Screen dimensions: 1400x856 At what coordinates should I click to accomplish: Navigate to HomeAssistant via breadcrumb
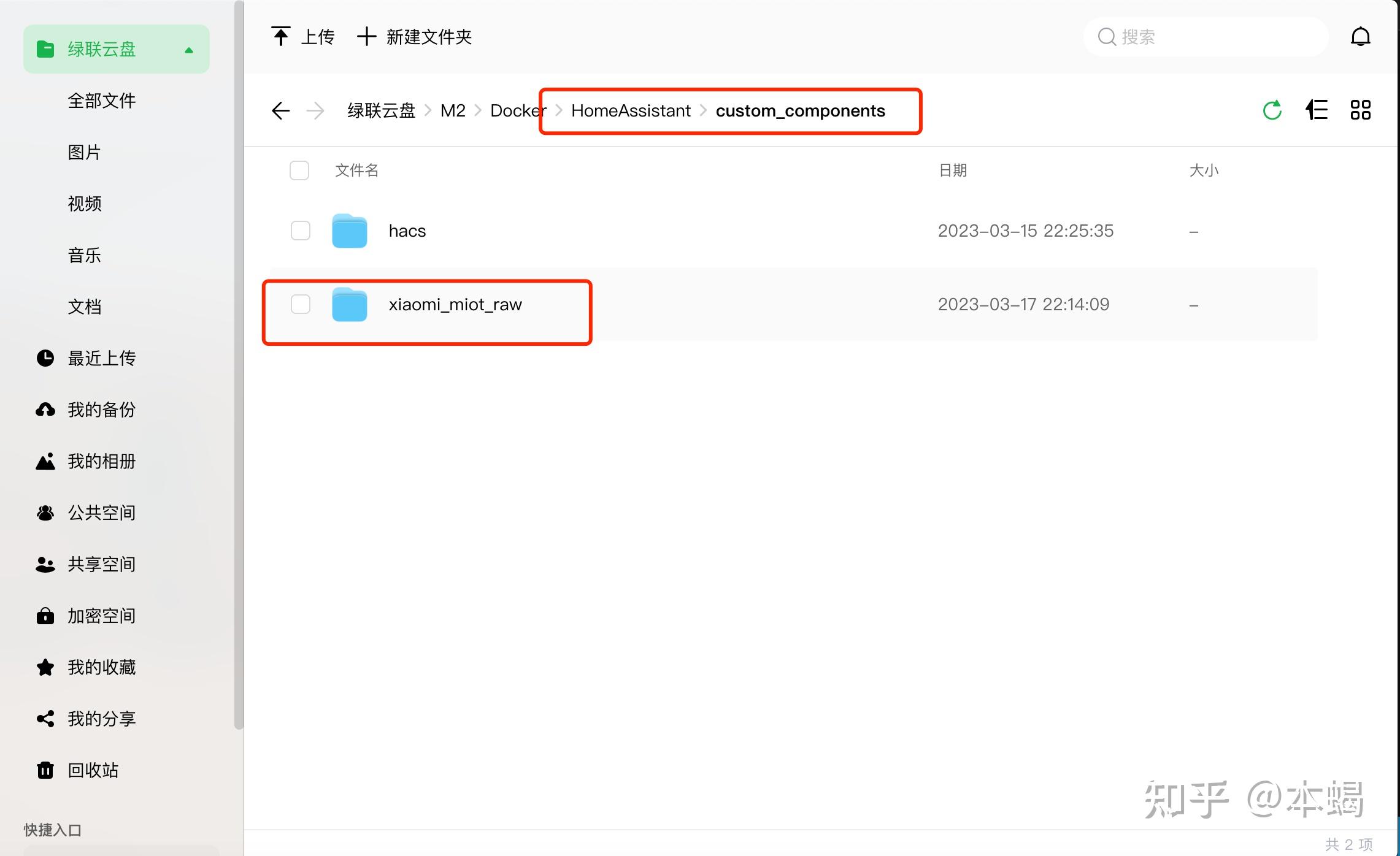point(630,110)
